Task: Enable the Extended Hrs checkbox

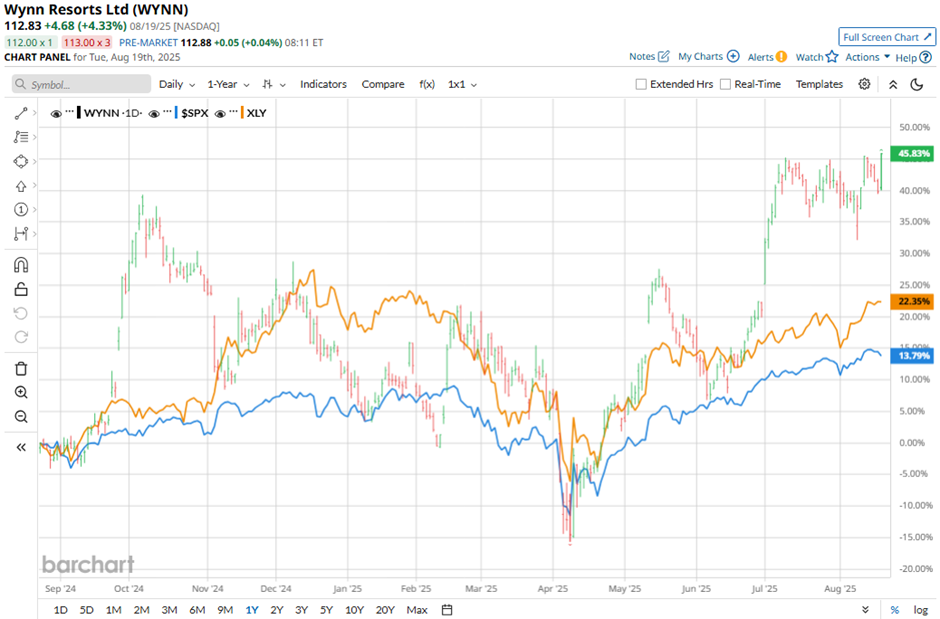Action: pos(641,84)
